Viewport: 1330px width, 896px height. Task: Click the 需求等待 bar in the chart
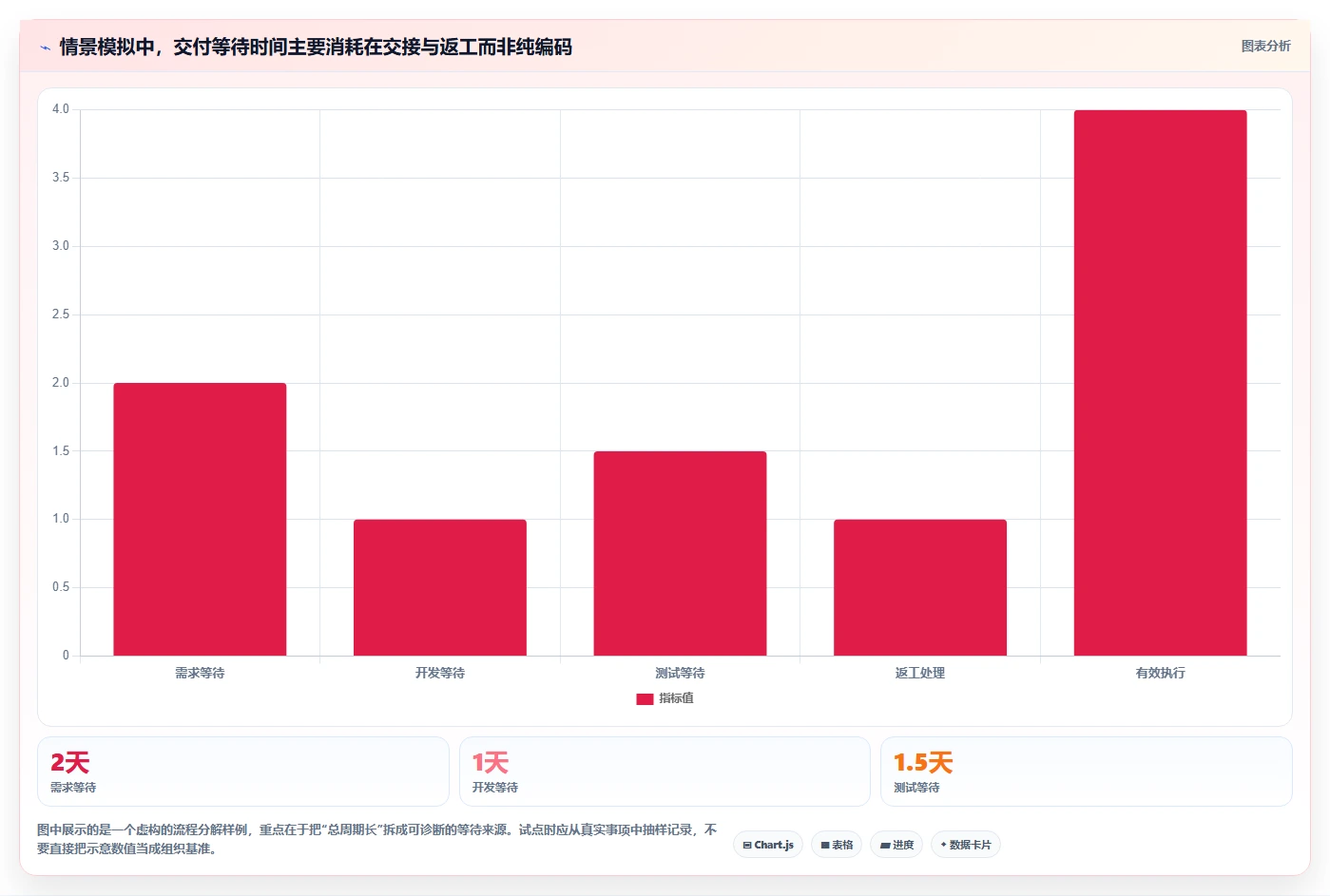[200, 519]
